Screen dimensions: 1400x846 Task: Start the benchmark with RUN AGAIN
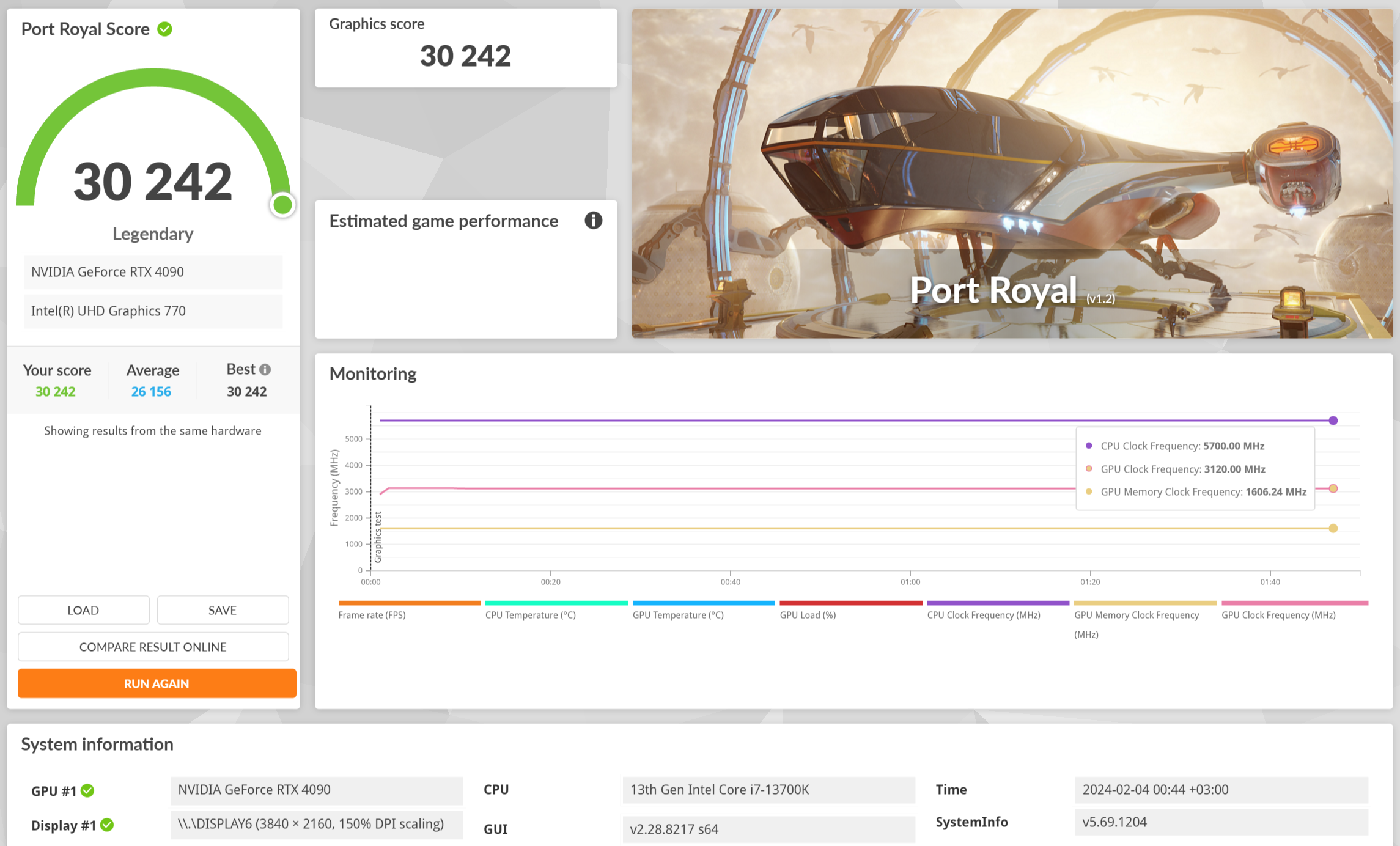point(157,683)
